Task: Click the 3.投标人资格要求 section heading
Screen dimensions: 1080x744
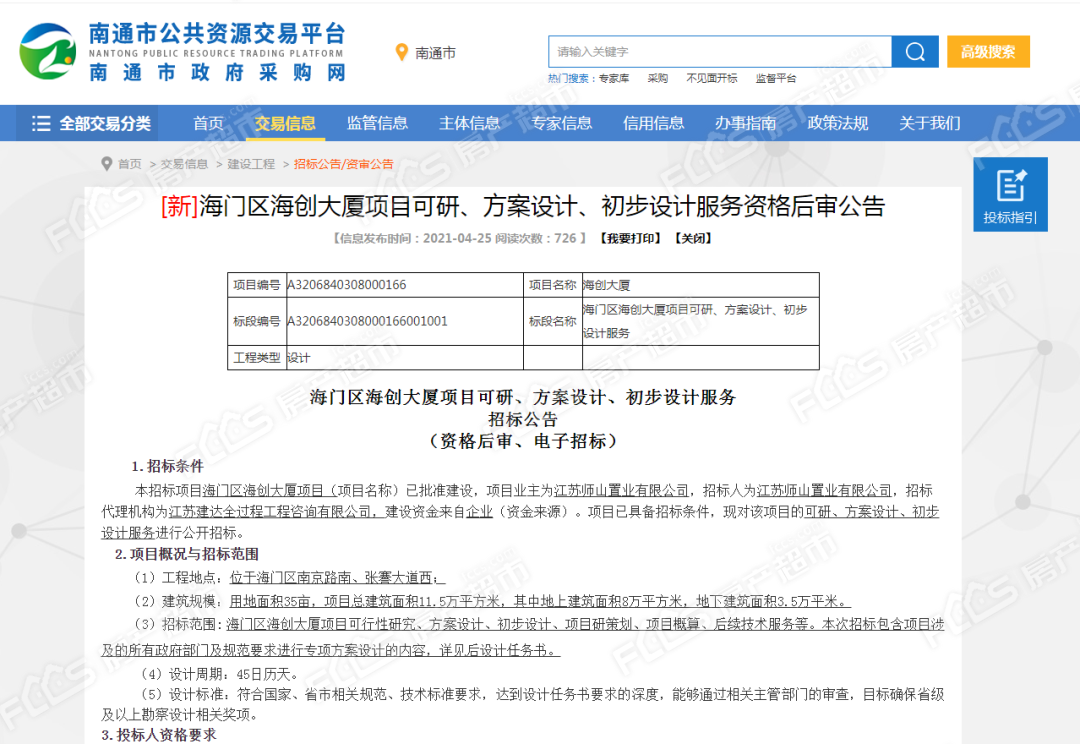Action: pyautogui.click(x=158, y=735)
